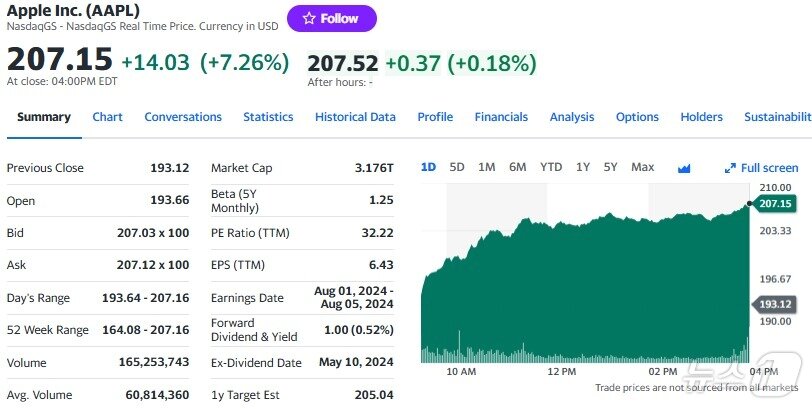Click the star icon in Follow button
Screen dimensions: 812x409
pos(309,18)
